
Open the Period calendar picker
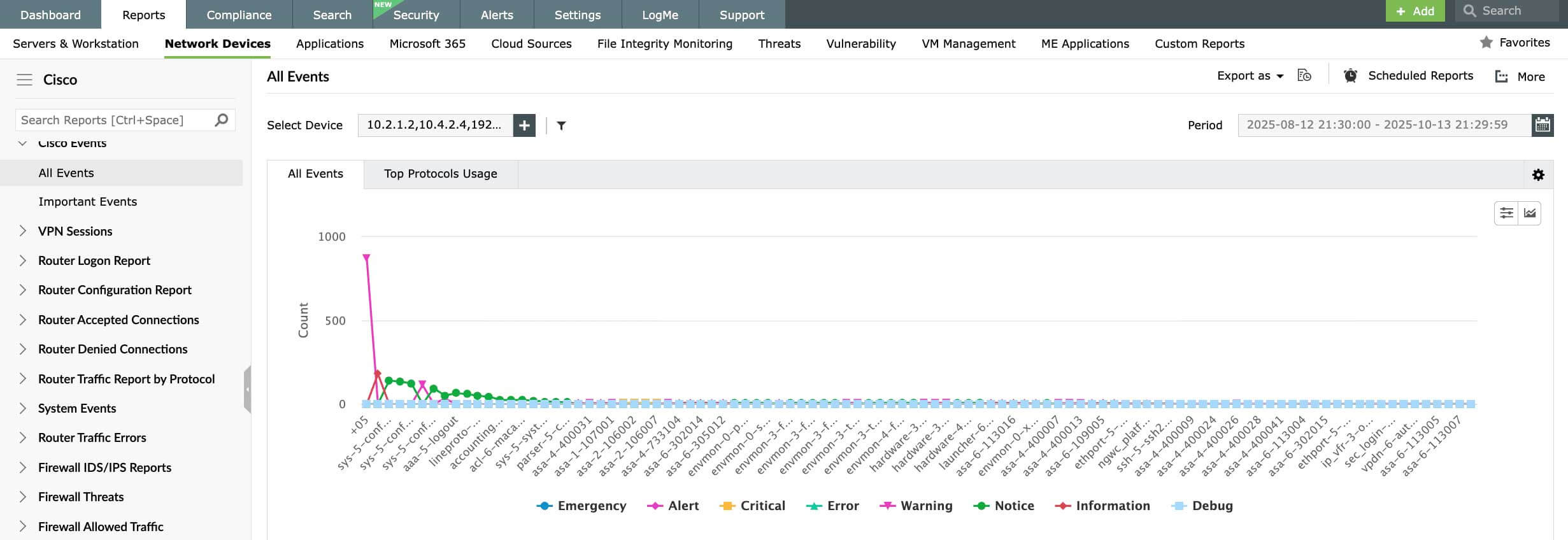1542,125
